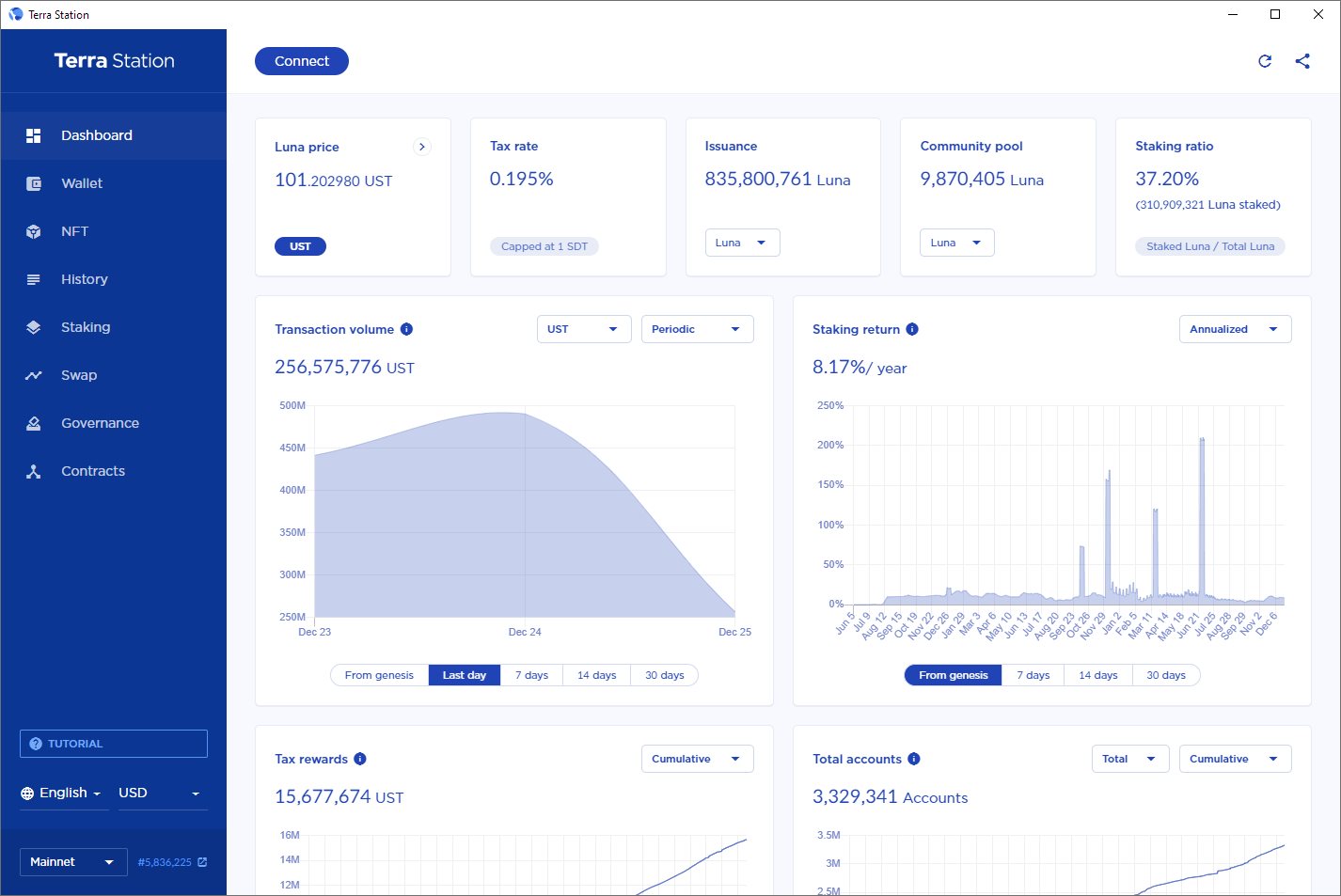
Task: Switch Transaction volume to 7 days
Action: [x=531, y=674]
